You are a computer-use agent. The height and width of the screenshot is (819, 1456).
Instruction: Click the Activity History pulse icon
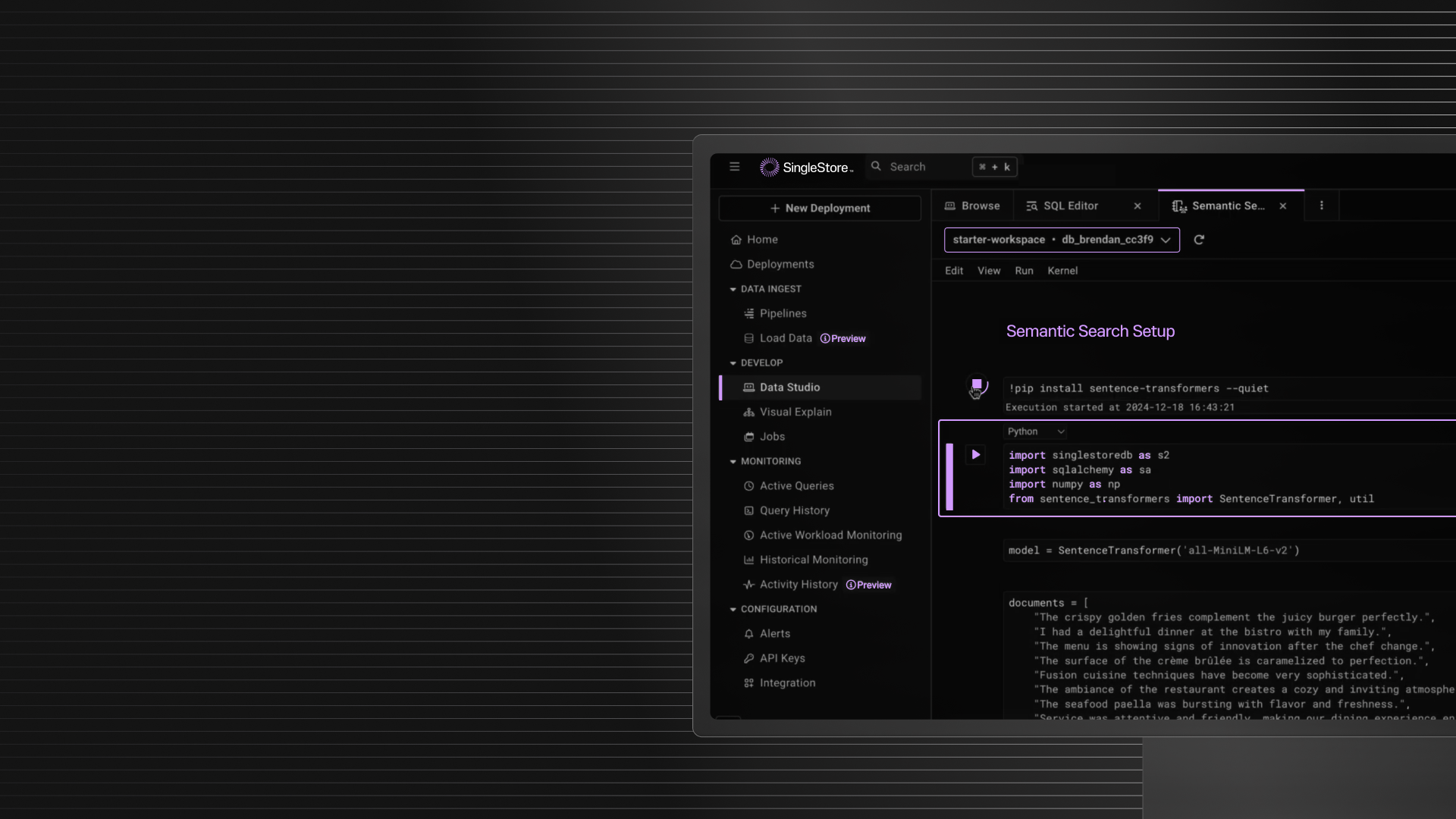point(748,585)
